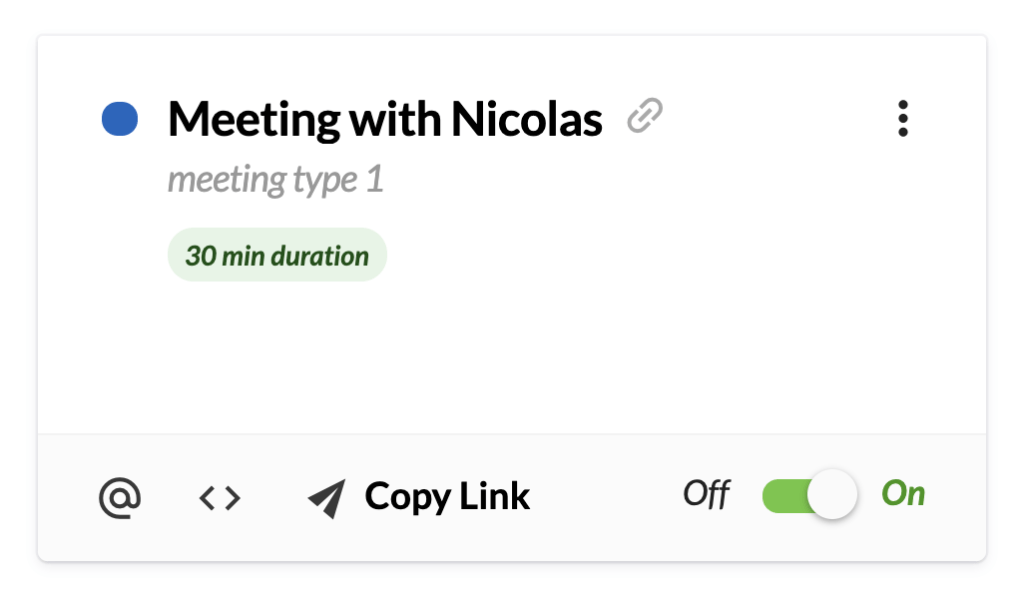Click the word Meeting in the title
The width and height of the screenshot is (1024, 597).
coord(254,121)
